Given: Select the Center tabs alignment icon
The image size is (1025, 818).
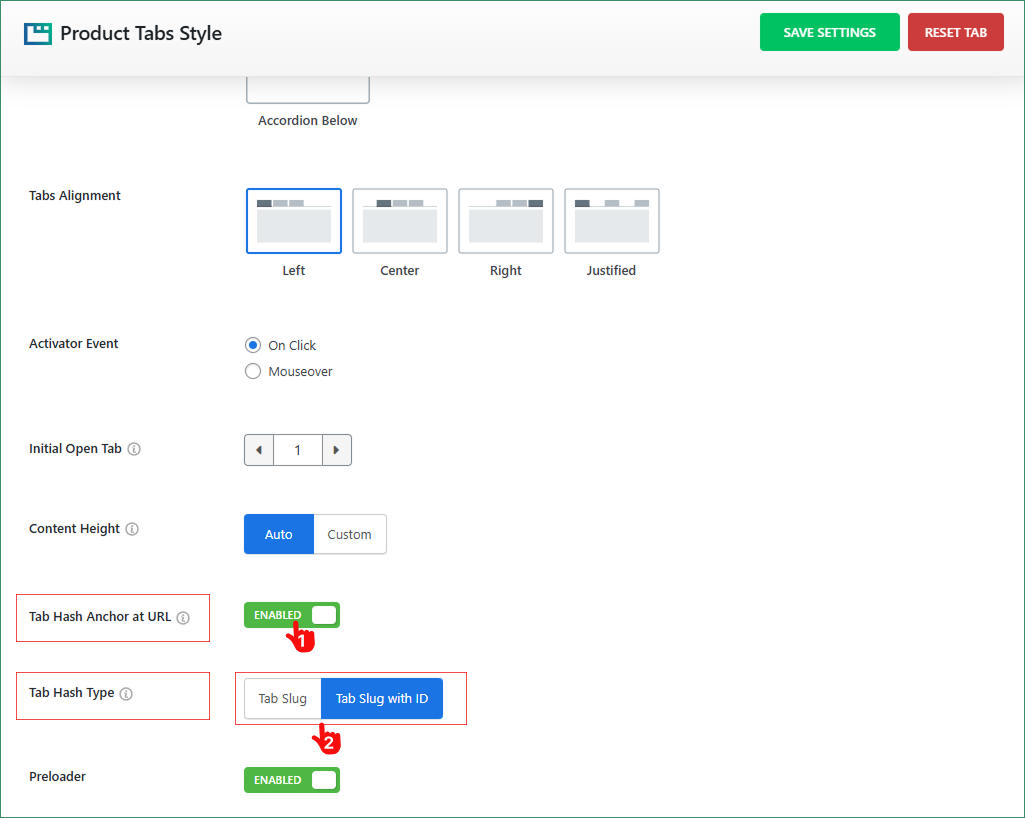Looking at the screenshot, I should 399,220.
